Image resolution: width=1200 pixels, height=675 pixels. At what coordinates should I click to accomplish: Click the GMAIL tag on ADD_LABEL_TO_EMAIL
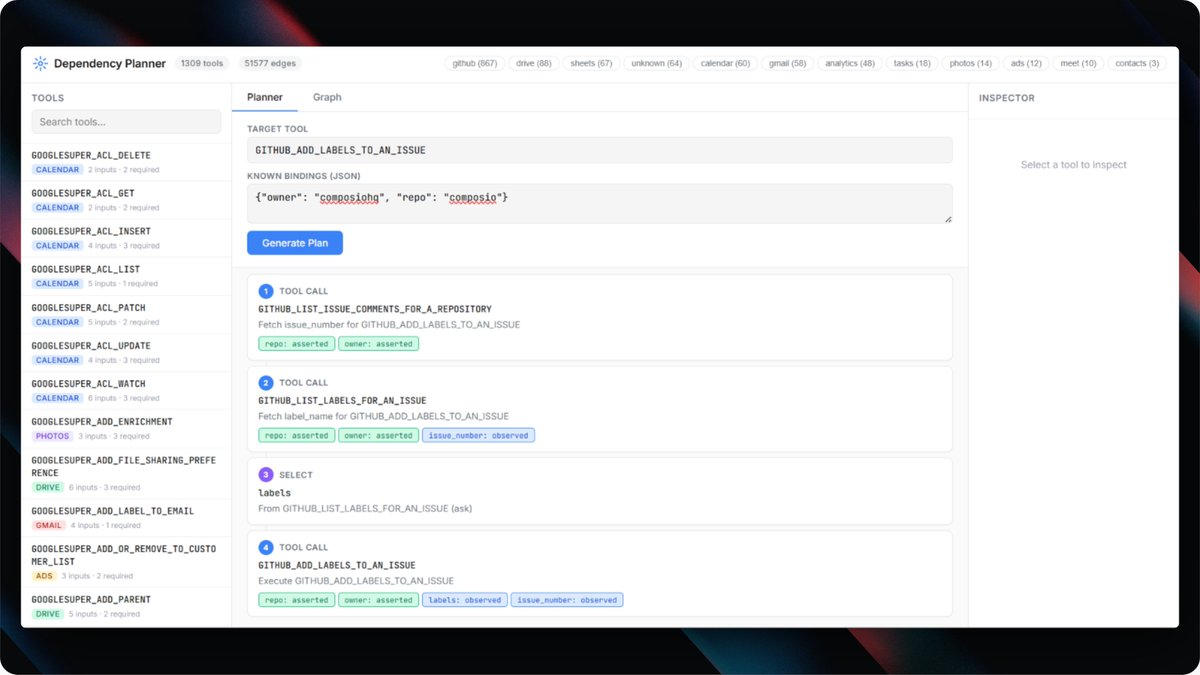[49, 525]
